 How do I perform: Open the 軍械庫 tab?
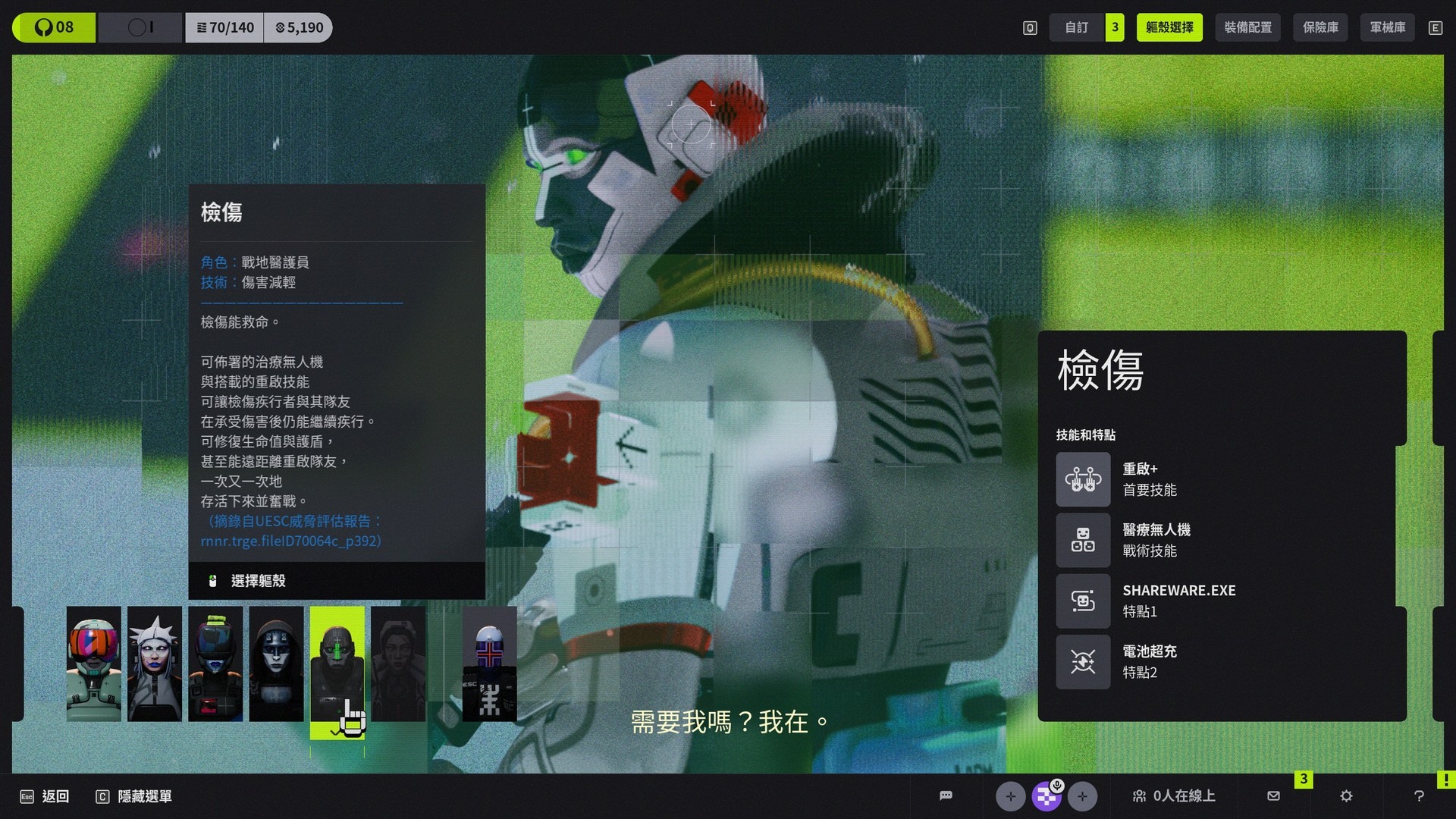1387,27
